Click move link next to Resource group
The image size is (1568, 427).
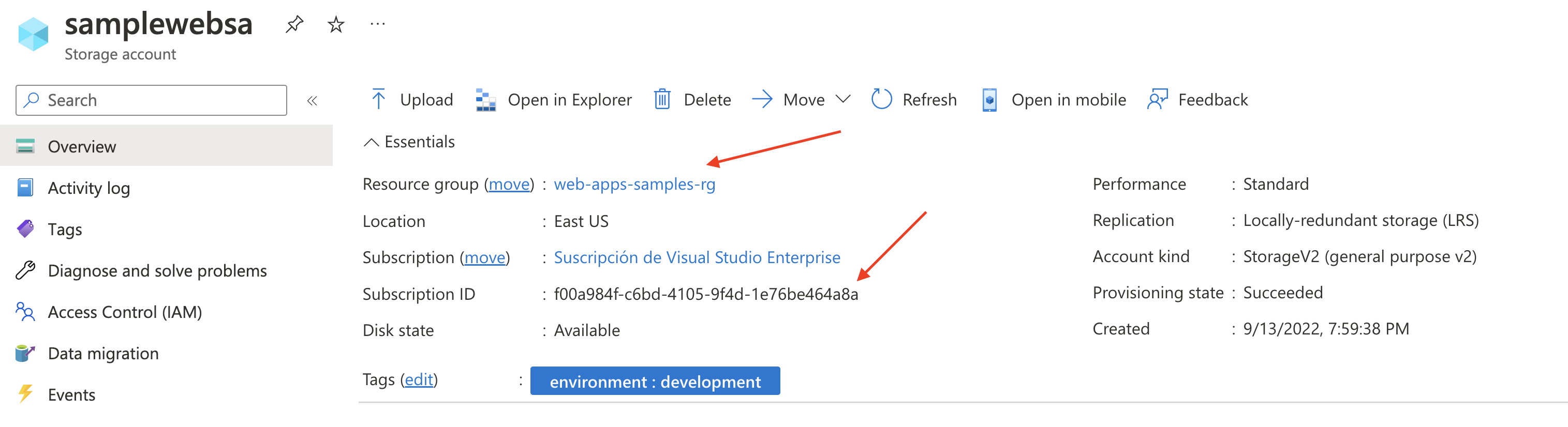[509, 185]
